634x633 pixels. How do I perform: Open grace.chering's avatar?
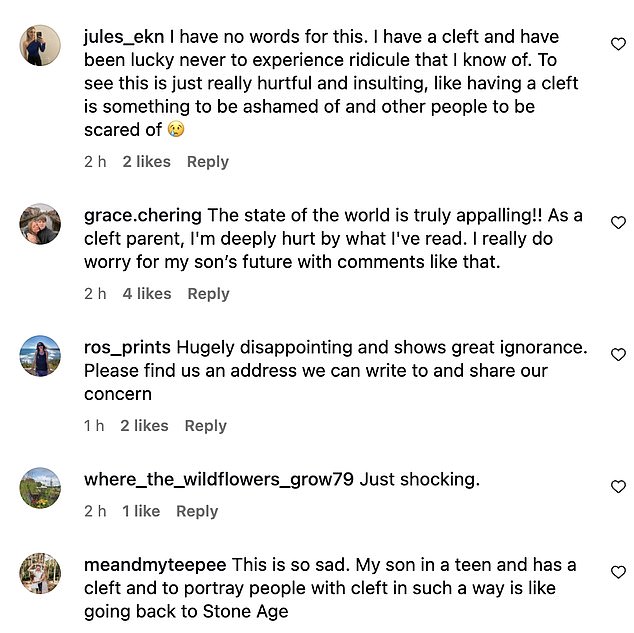click(x=40, y=224)
